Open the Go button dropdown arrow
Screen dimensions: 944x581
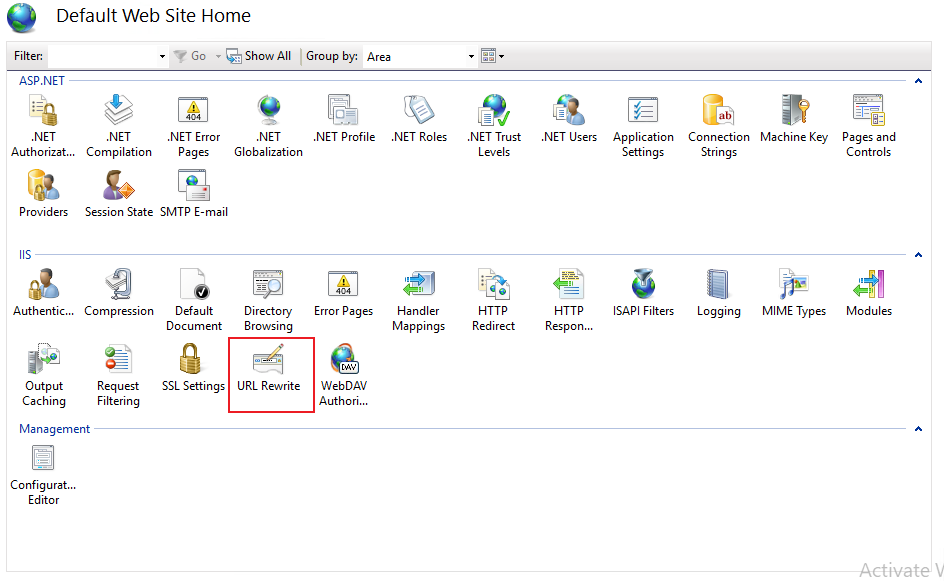pyautogui.click(x=218, y=56)
